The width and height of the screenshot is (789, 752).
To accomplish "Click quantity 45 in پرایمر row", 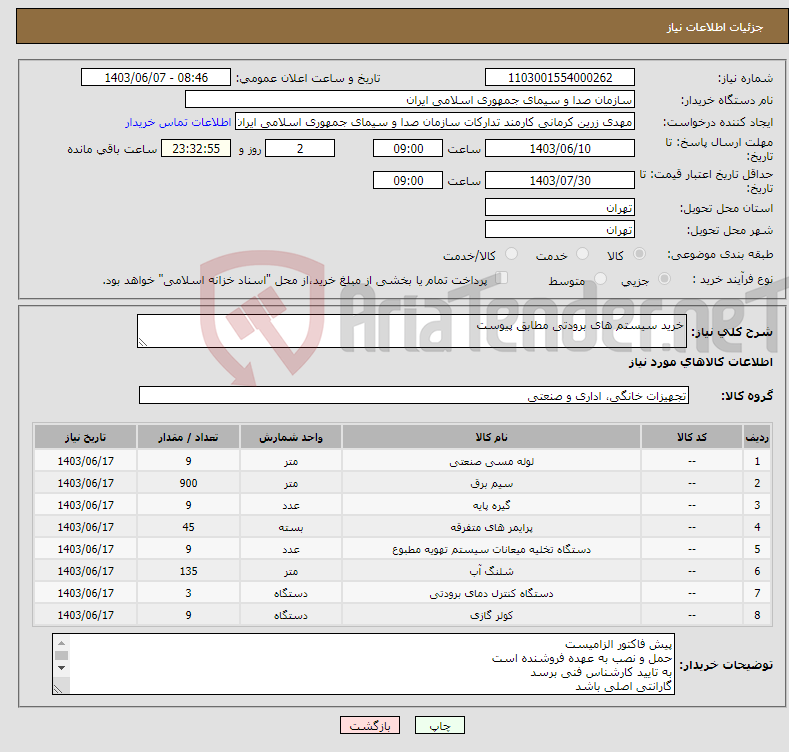I will (188, 527).
